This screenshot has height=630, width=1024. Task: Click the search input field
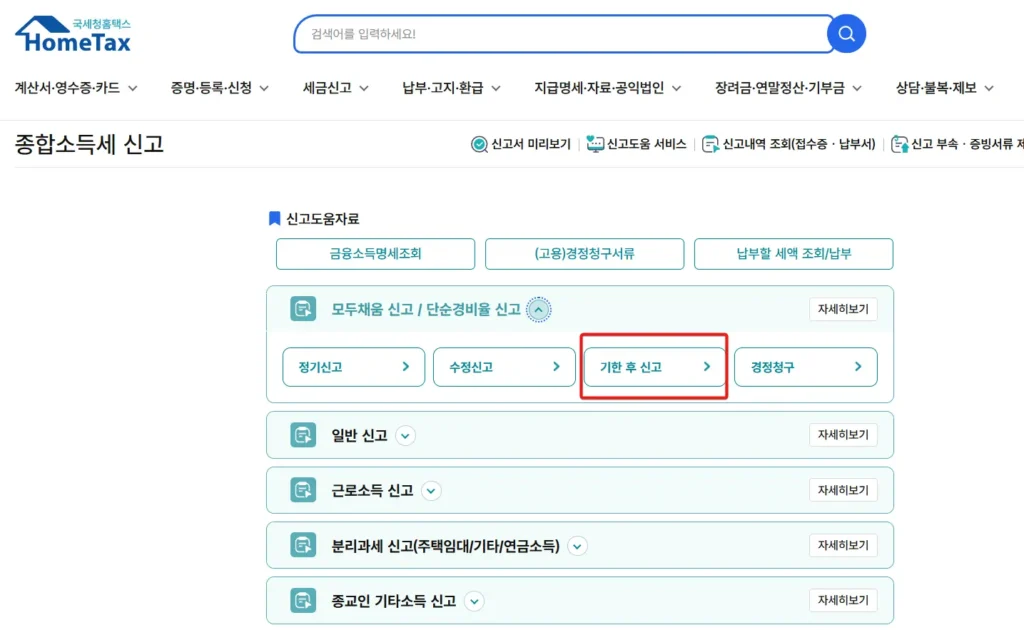coord(562,34)
